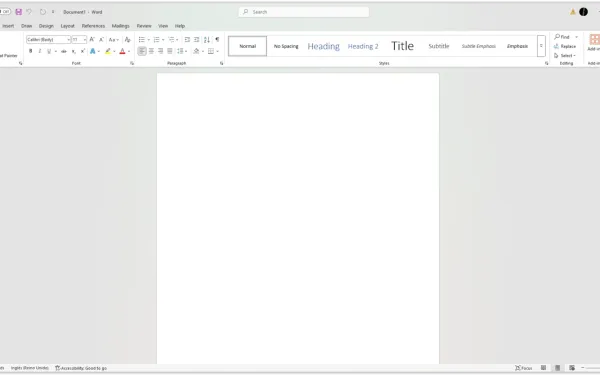Open Font dialog box launcher
The height and width of the screenshot is (375, 600).
(x=132, y=64)
